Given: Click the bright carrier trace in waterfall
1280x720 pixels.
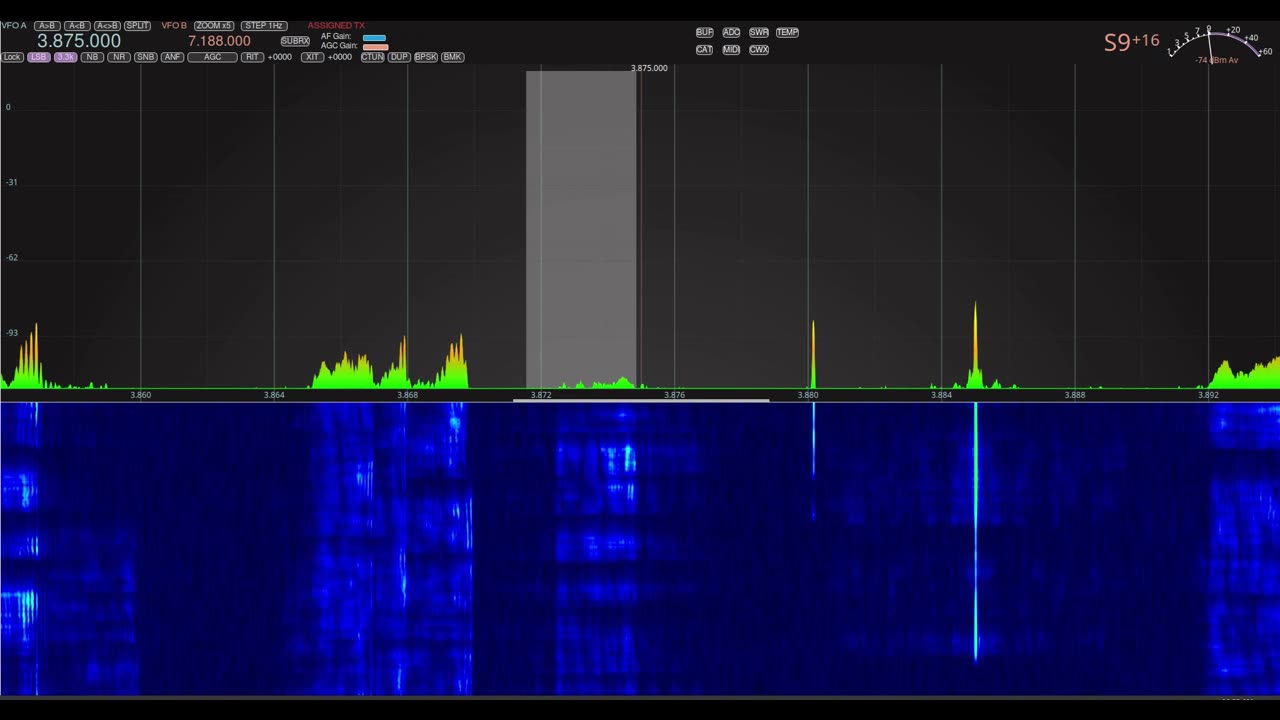Looking at the screenshot, I should (x=976, y=530).
